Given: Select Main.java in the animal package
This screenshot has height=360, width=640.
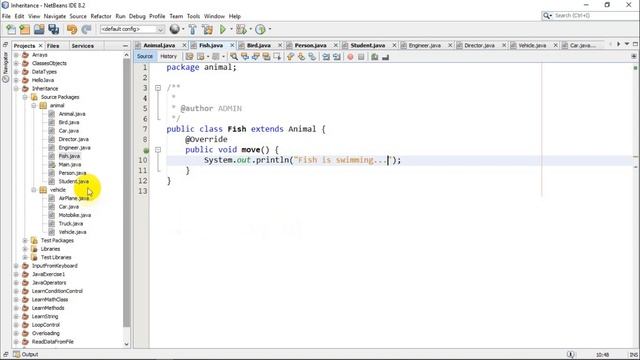Looking at the screenshot, I should (x=70, y=164).
